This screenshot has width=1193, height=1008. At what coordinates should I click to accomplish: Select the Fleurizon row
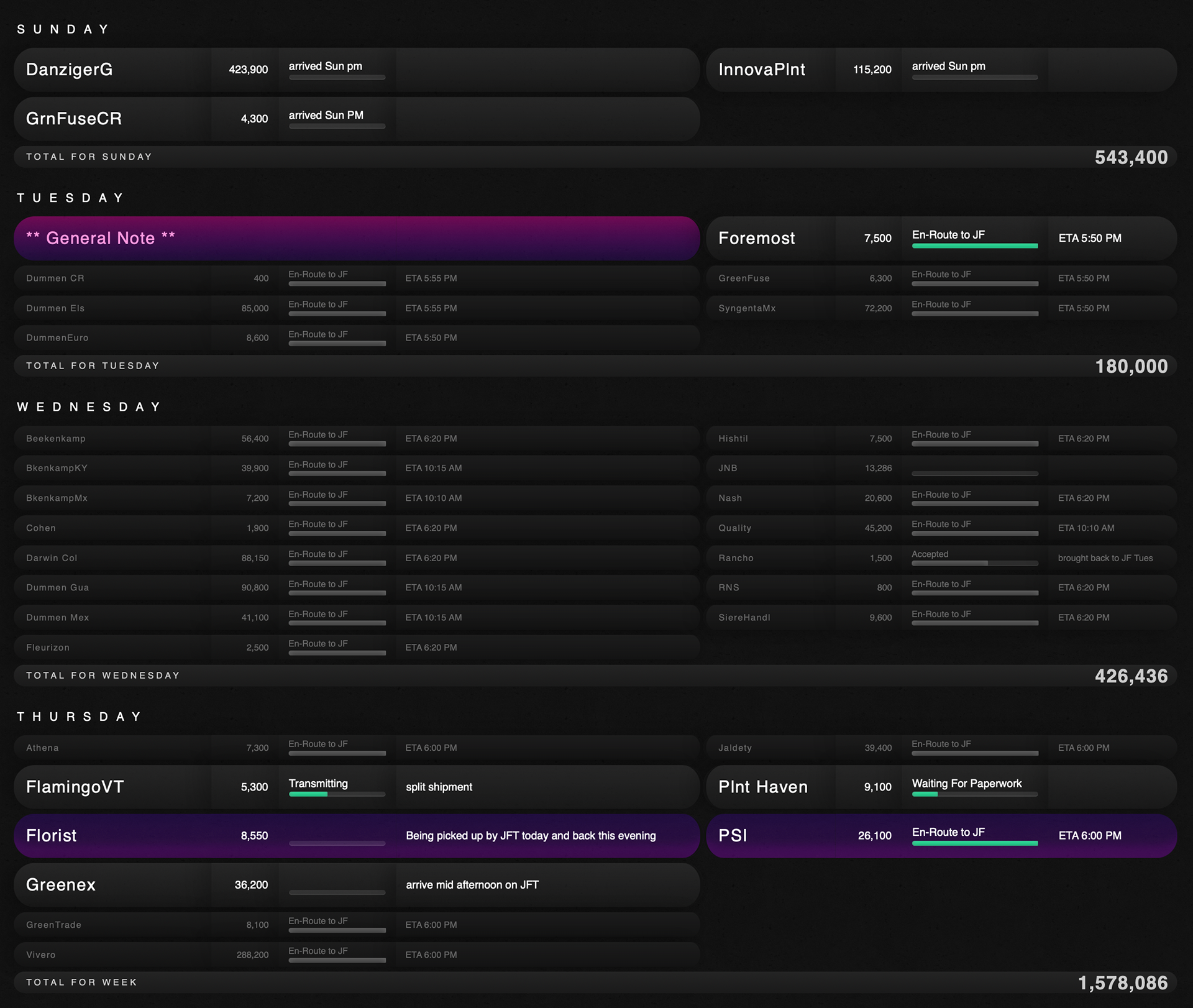pos(357,648)
